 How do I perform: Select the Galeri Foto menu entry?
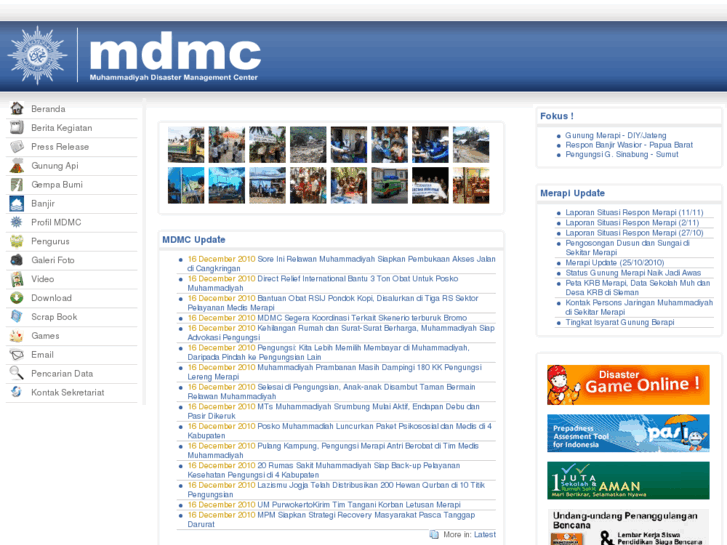tap(53, 261)
